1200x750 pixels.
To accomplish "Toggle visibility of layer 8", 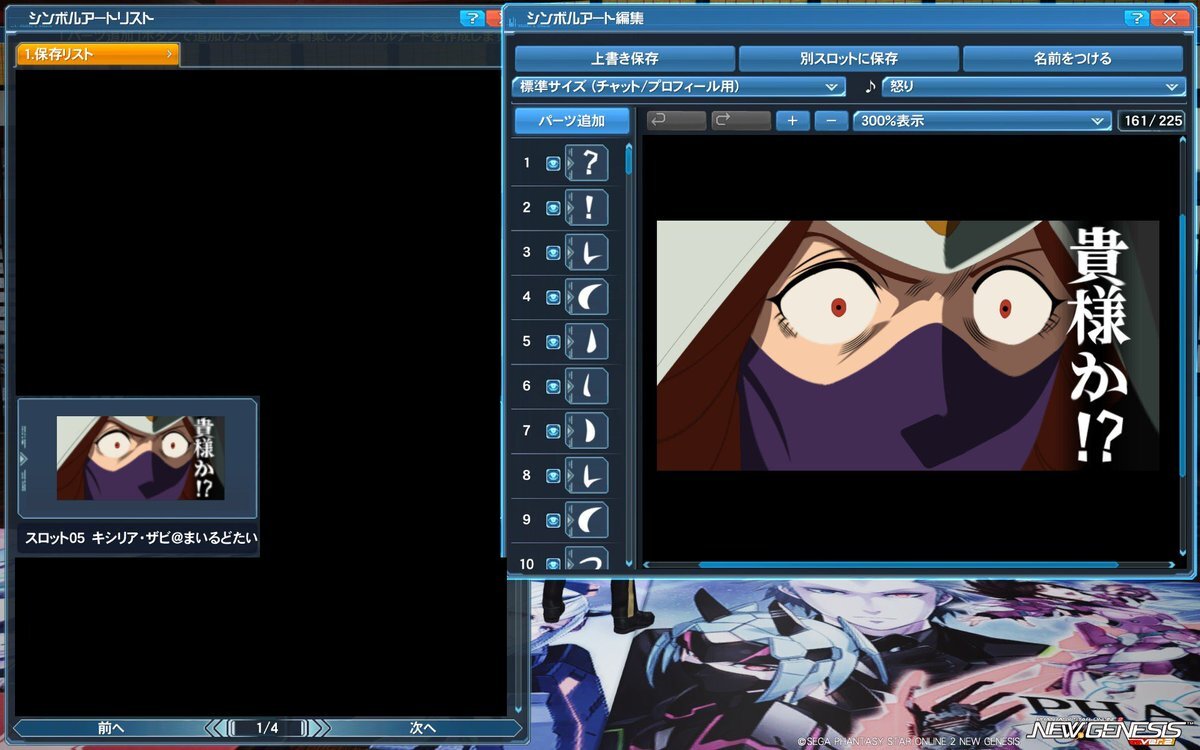I will coord(553,476).
